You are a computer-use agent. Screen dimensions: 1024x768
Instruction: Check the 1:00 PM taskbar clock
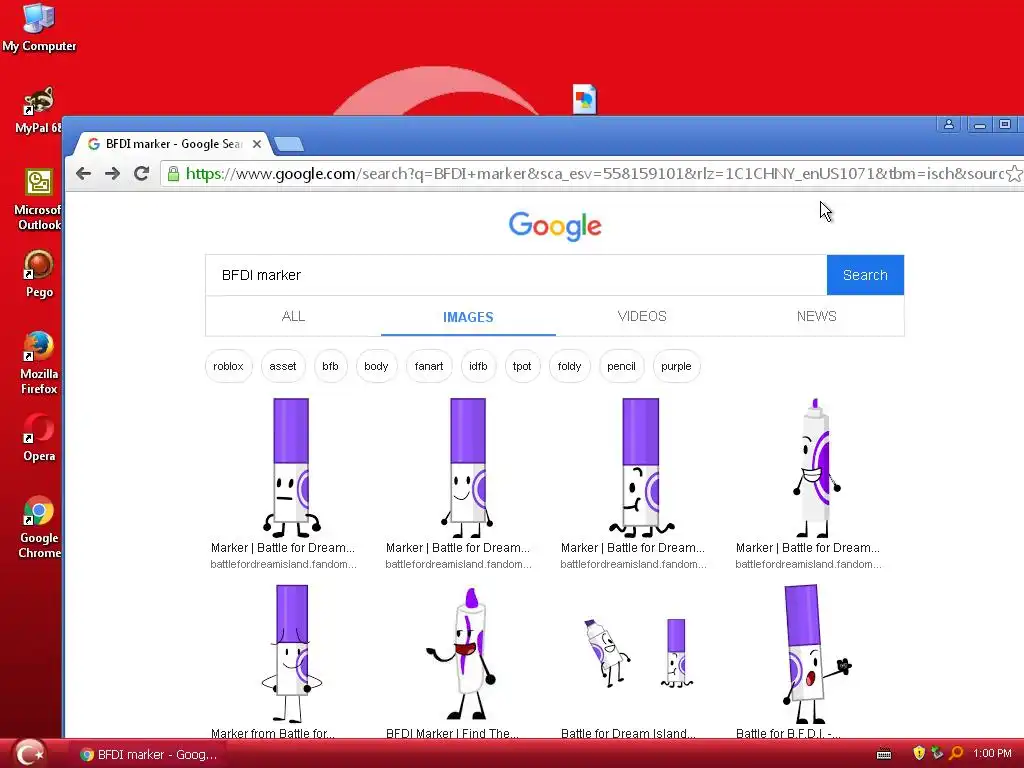click(992, 753)
